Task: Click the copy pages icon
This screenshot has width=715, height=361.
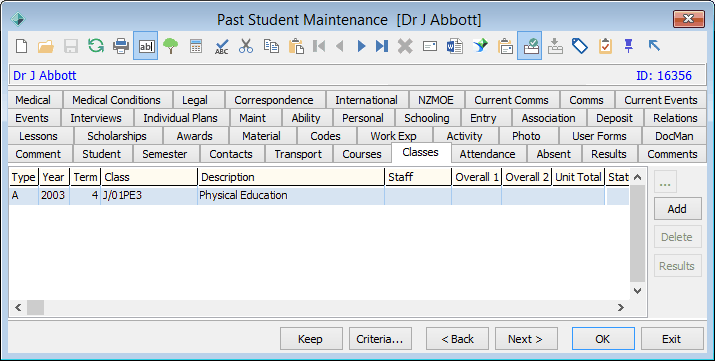Action: [271, 46]
